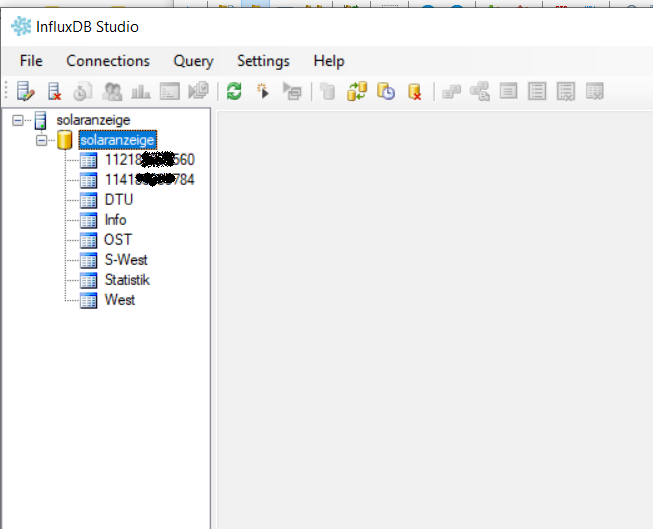Collapse the highlighted solaranzeige database node

[x=41, y=141]
